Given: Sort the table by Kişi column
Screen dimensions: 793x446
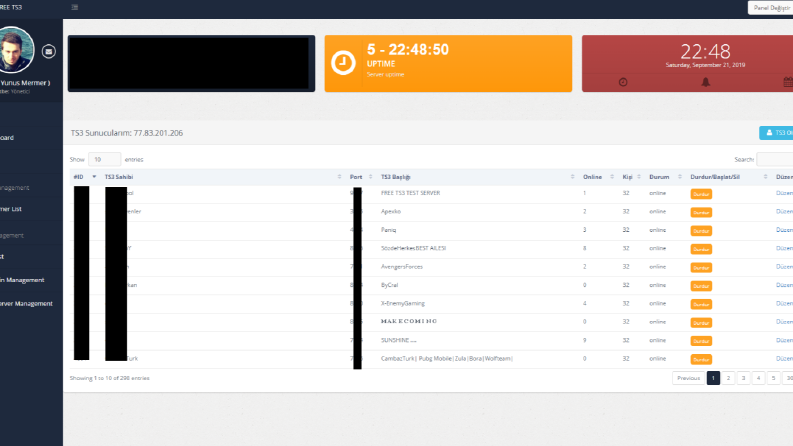Looking at the screenshot, I should [x=631, y=177].
